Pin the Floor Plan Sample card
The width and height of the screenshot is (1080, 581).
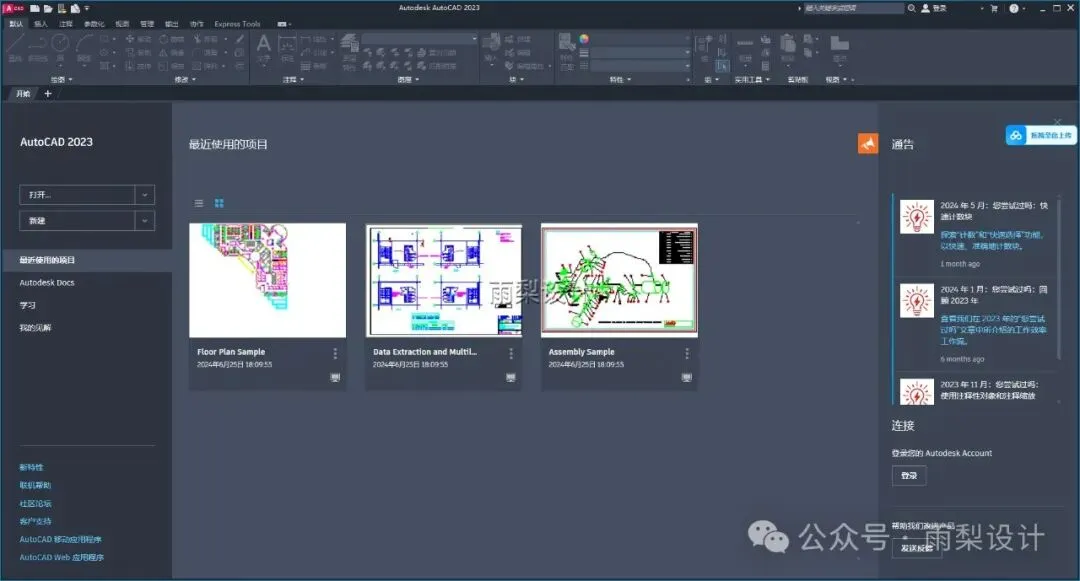coord(335,377)
